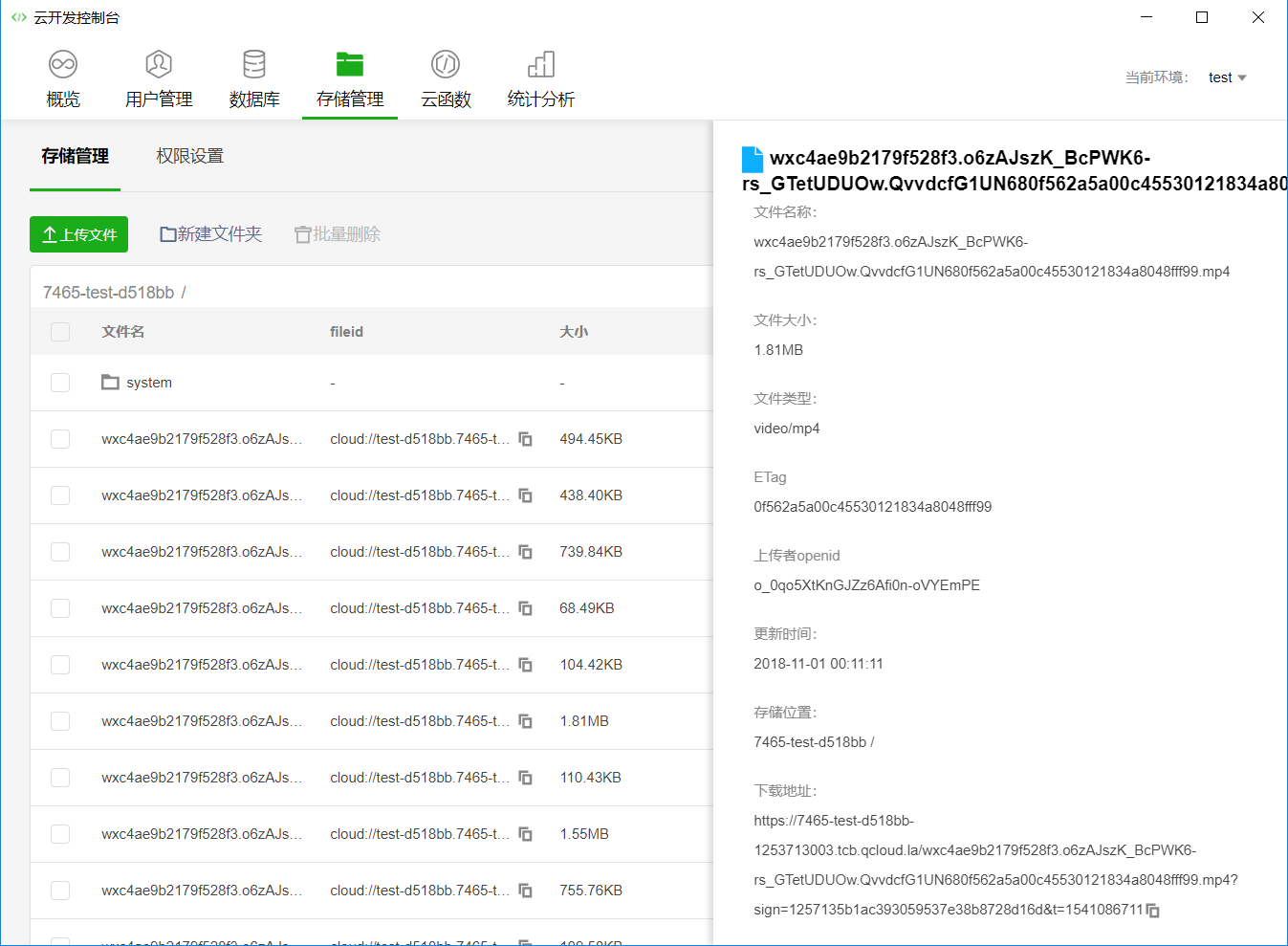Switch to the 存储管理 sub-tab
The width and height of the screenshot is (1288, 946).
click(x=75, y=156)
